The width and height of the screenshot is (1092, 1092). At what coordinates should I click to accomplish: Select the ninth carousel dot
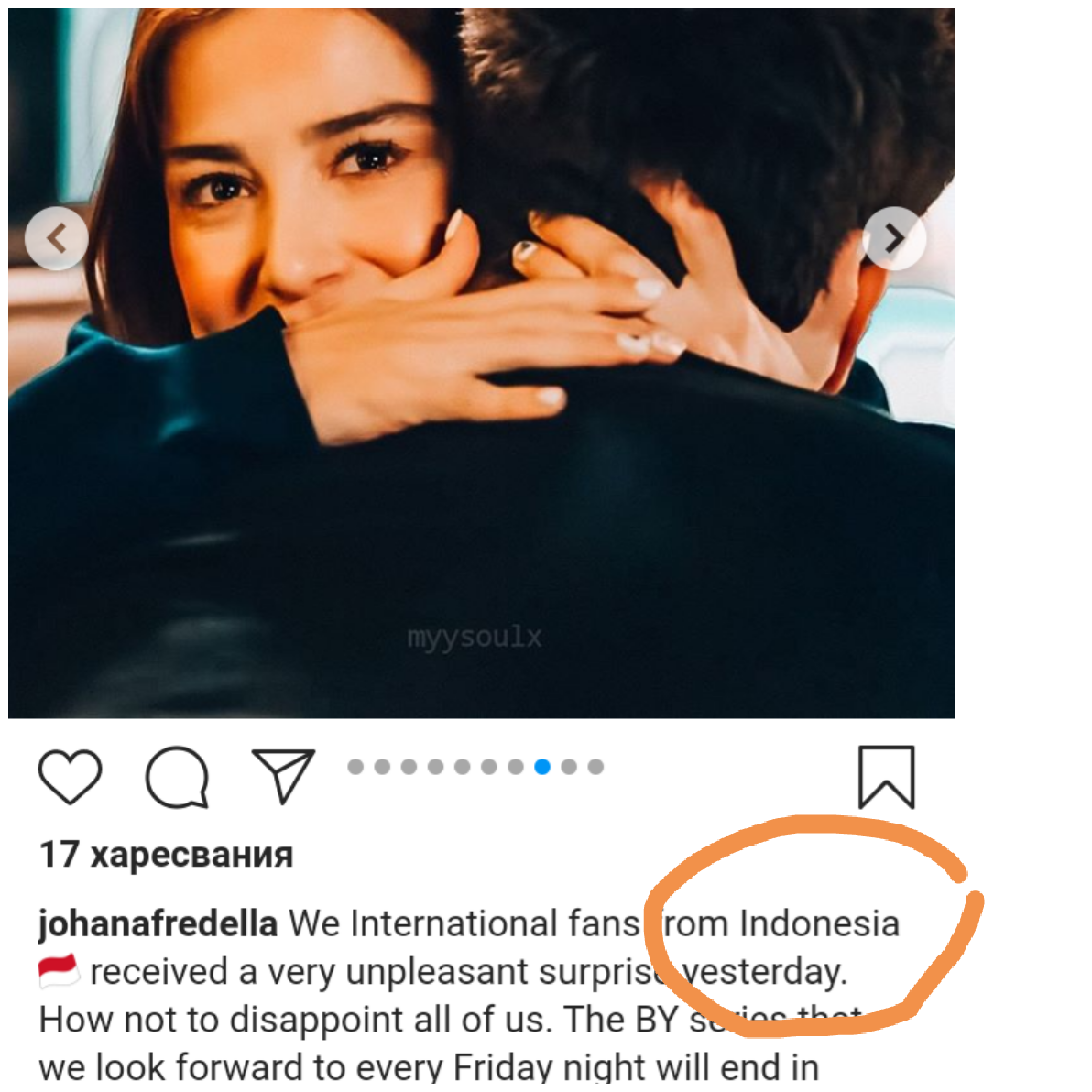(x=569, y=767)
